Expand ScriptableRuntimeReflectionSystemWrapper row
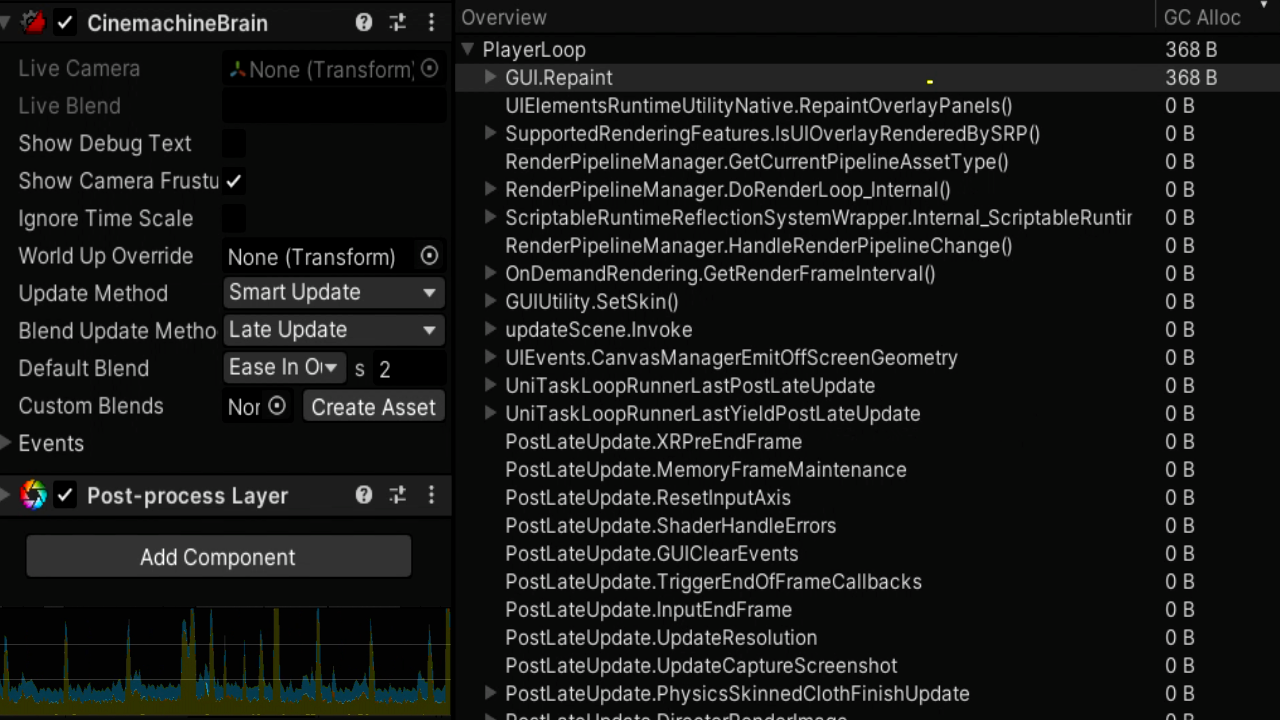The width and height of the screenshot is (1280, 720). (x=490, y=217)
